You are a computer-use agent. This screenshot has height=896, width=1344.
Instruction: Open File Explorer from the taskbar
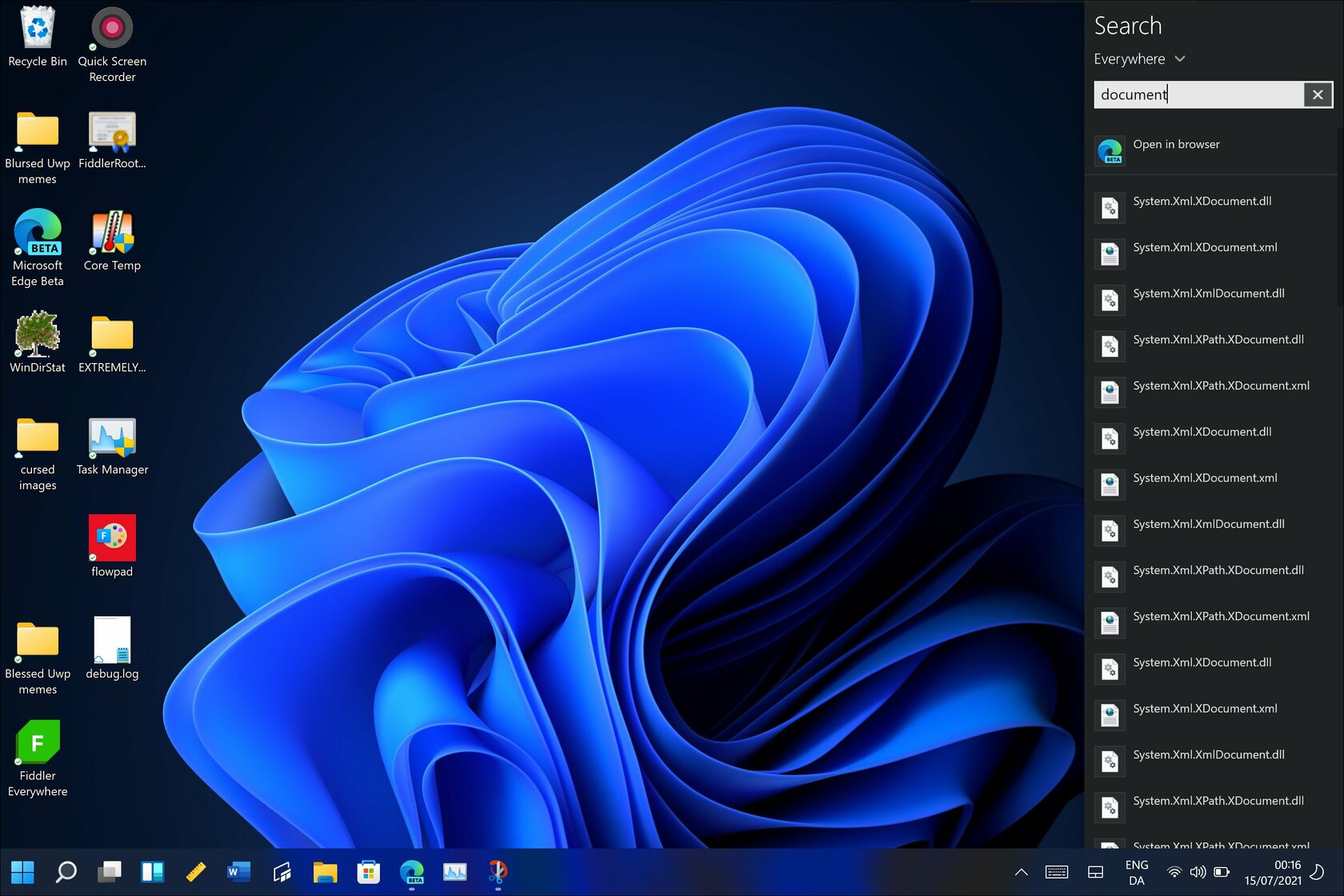click(325, 871)
